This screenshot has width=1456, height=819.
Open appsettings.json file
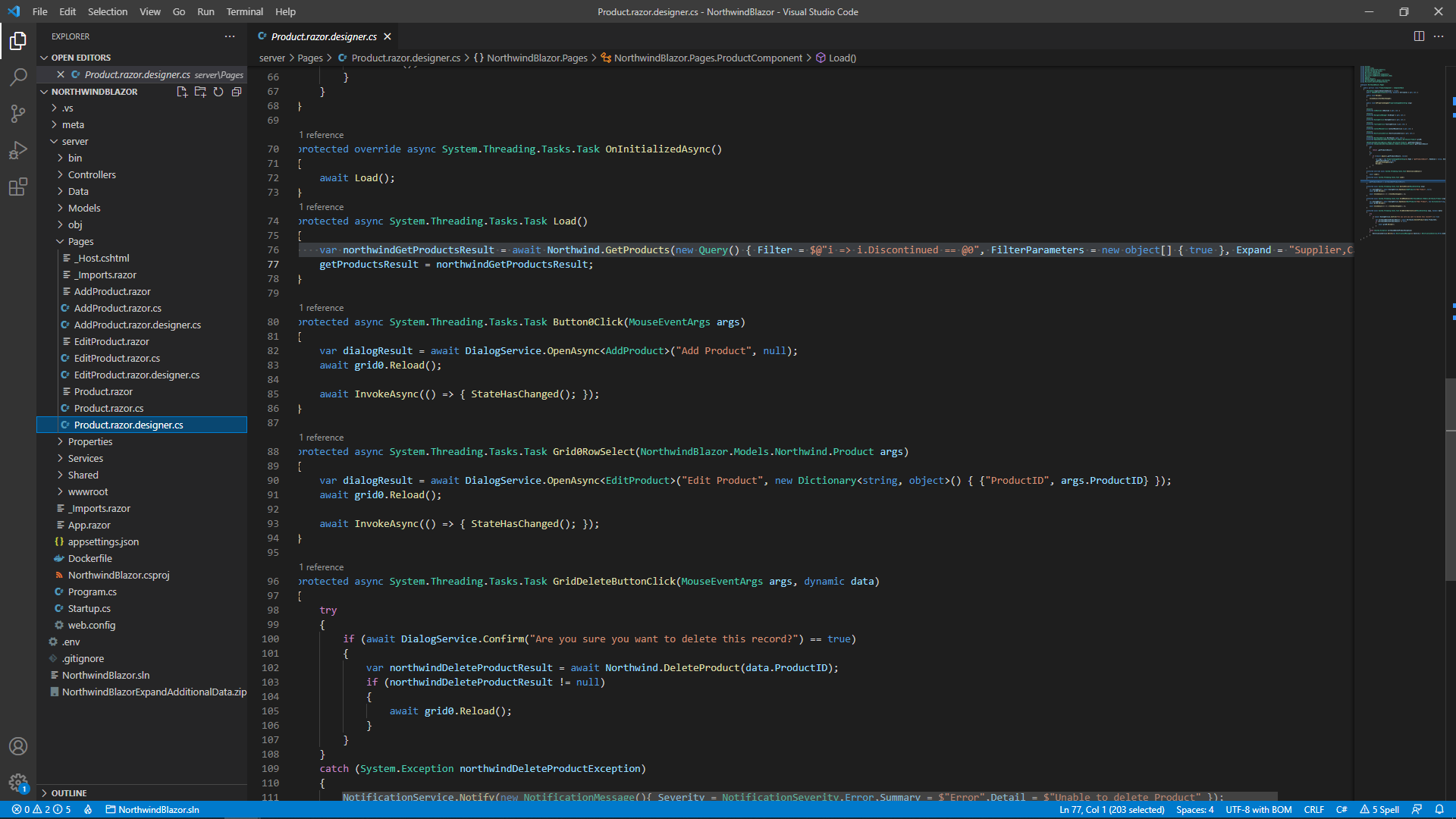pos(142,542)
